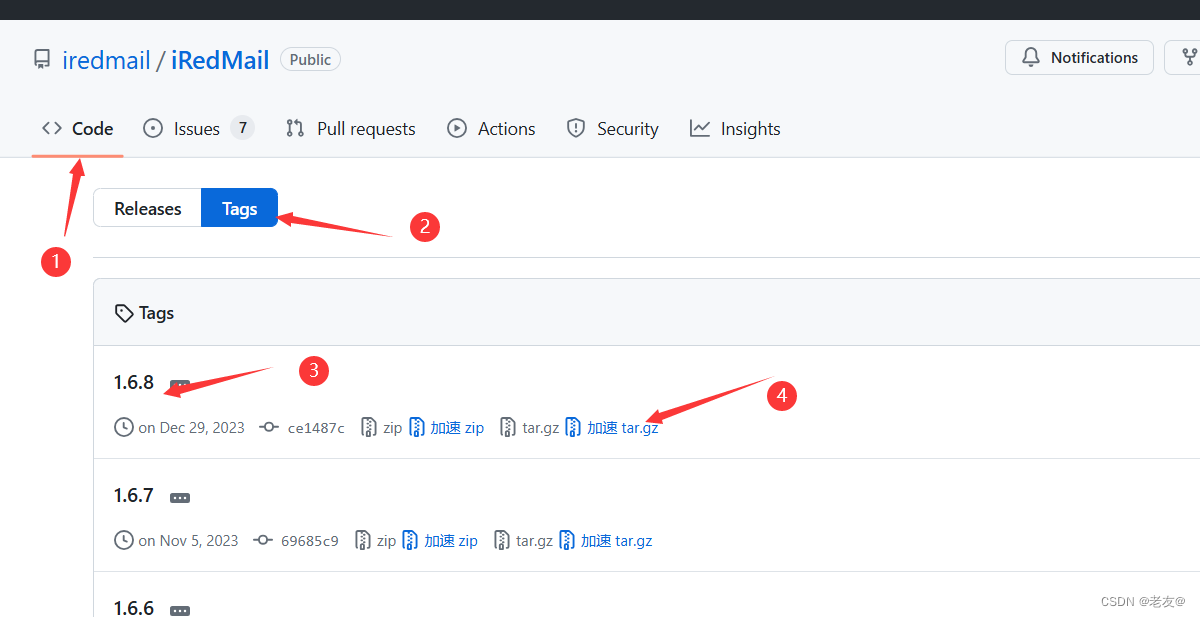Open the Issues tab
Image resolution: width=1200 pixels, height=617 pixels.
point(199,129)
